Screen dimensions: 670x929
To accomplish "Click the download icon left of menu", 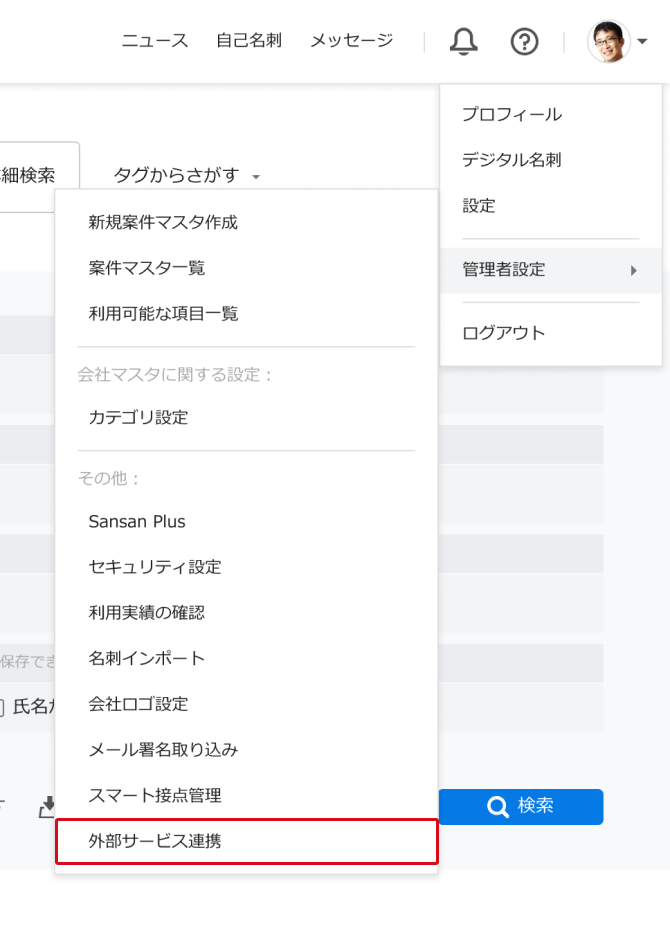I will pyautogui.click(x=47, y=806).
